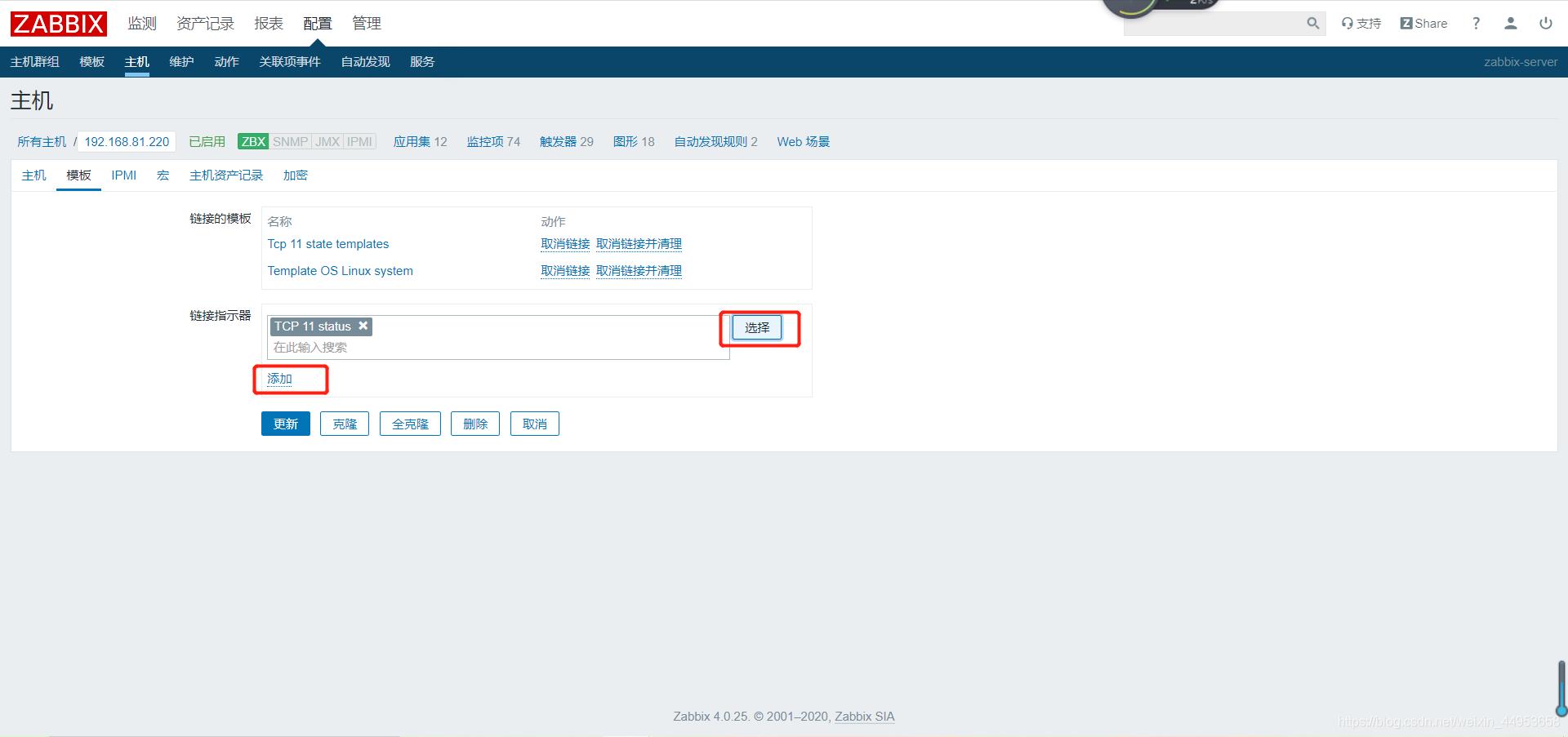This screenshot has height=737, width=1568.
Task: Click the search magnifier icon
Action: (x=1312, y=24)
